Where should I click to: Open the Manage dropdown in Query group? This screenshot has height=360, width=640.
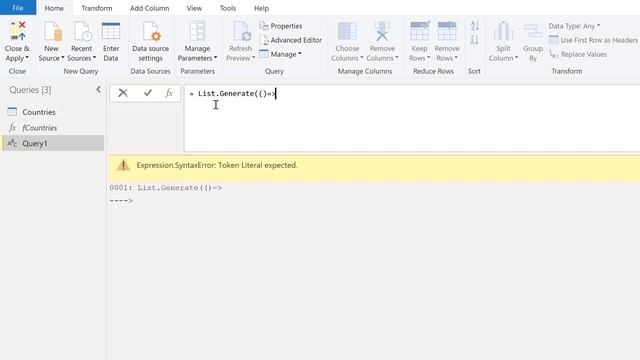[280, 54]
